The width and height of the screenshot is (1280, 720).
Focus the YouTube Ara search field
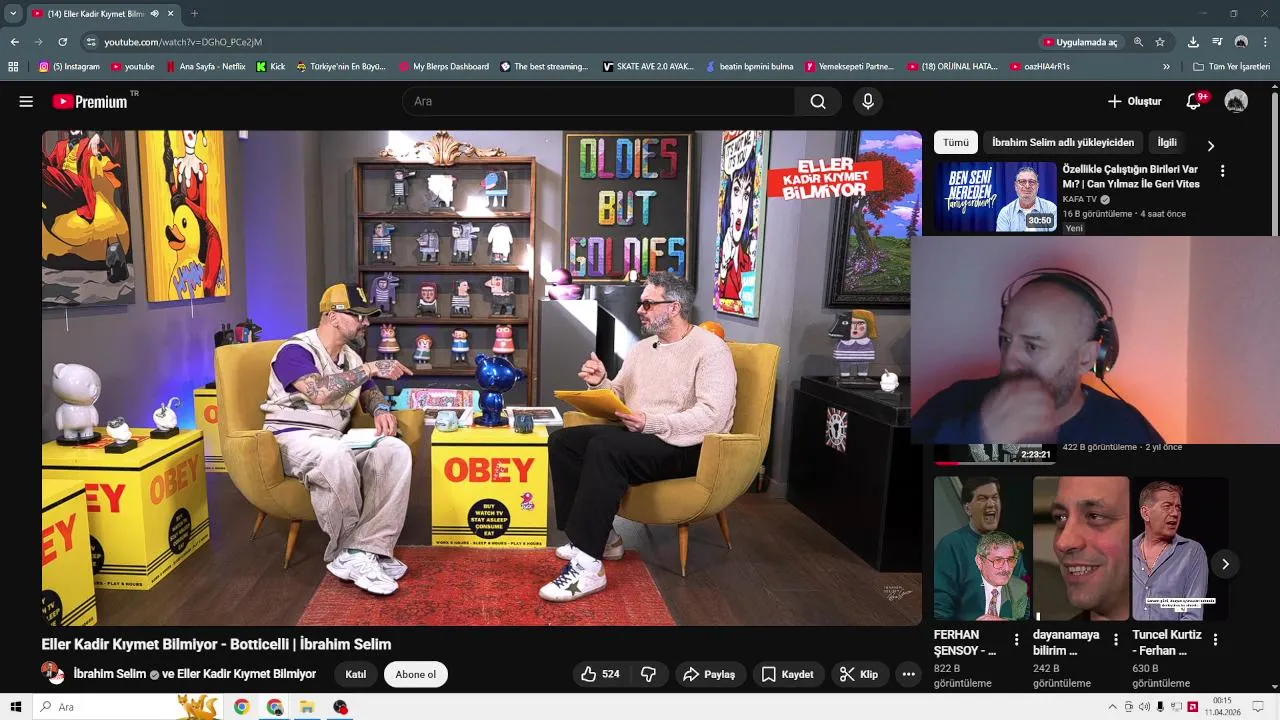[598, 101]
